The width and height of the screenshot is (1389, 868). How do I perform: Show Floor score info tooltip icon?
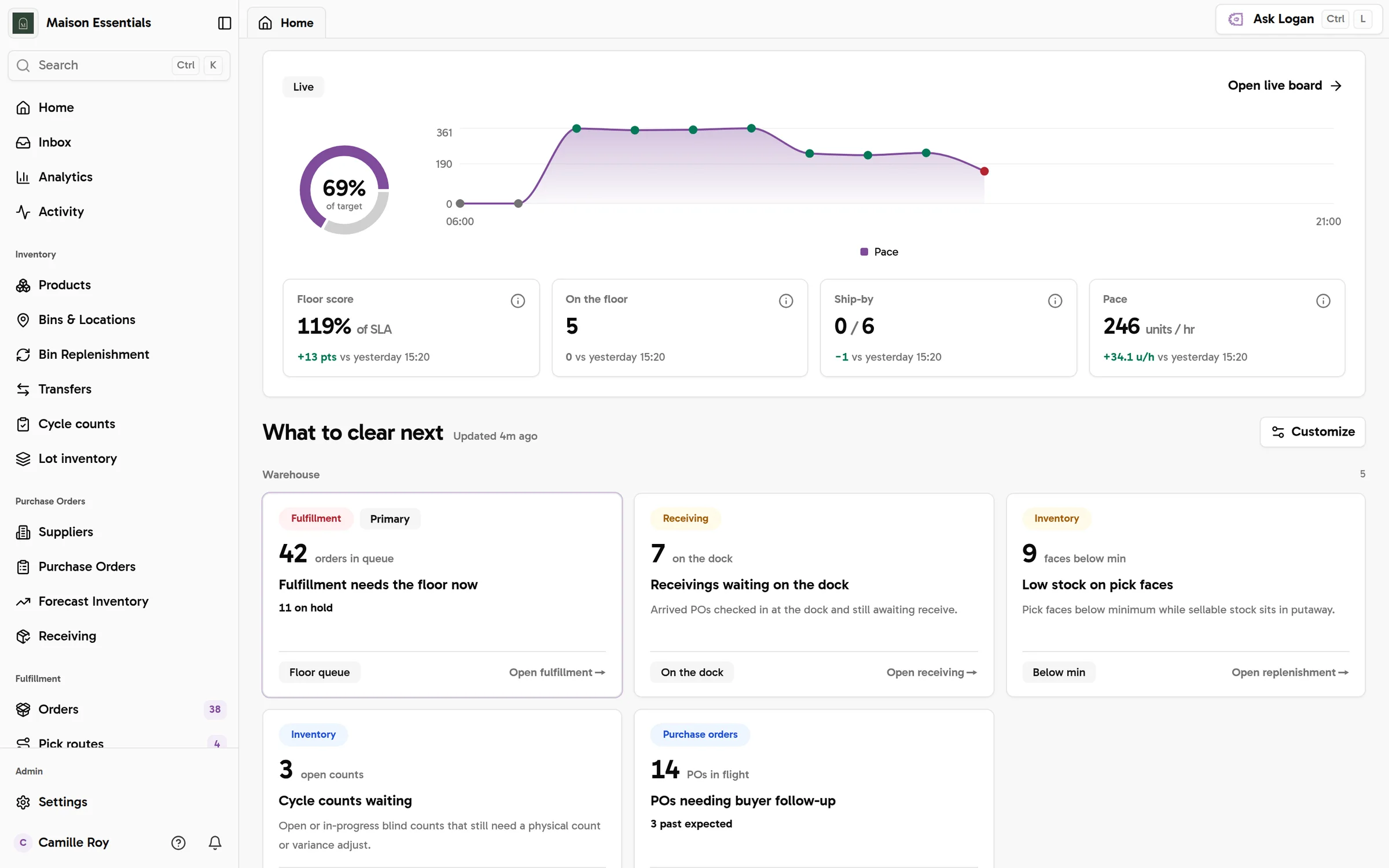coord(517,301)
